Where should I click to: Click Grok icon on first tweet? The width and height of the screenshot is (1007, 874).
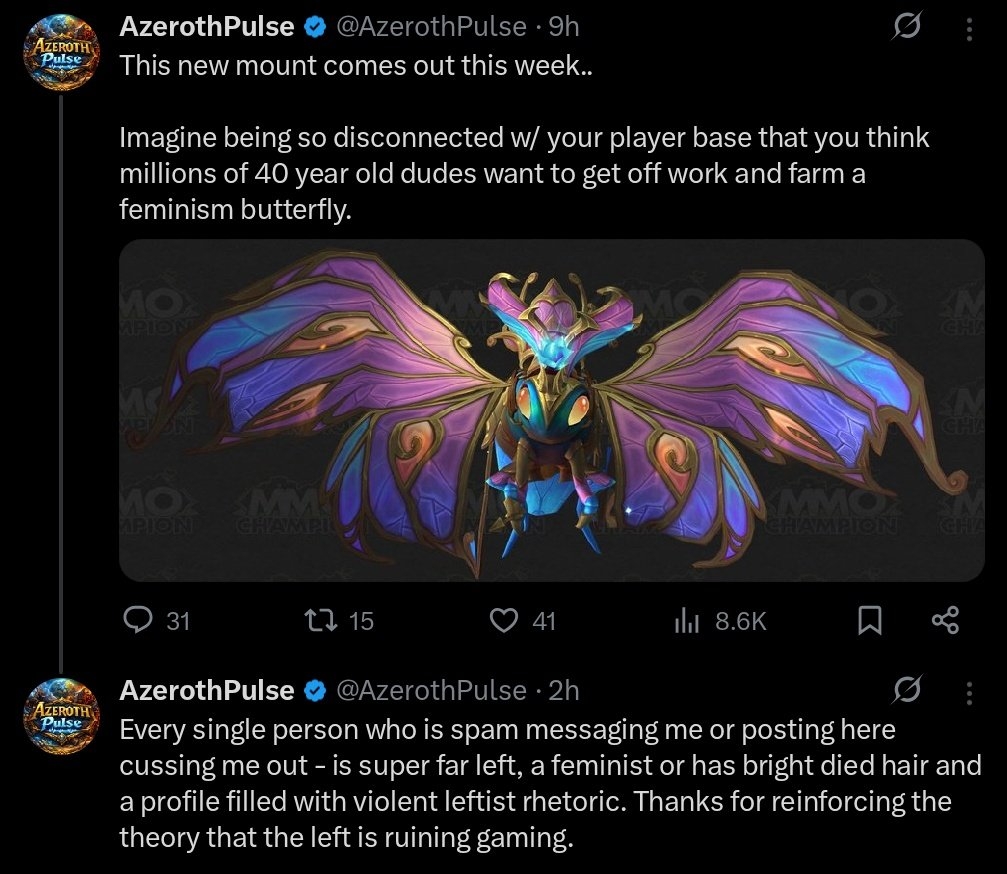(906, 30)
